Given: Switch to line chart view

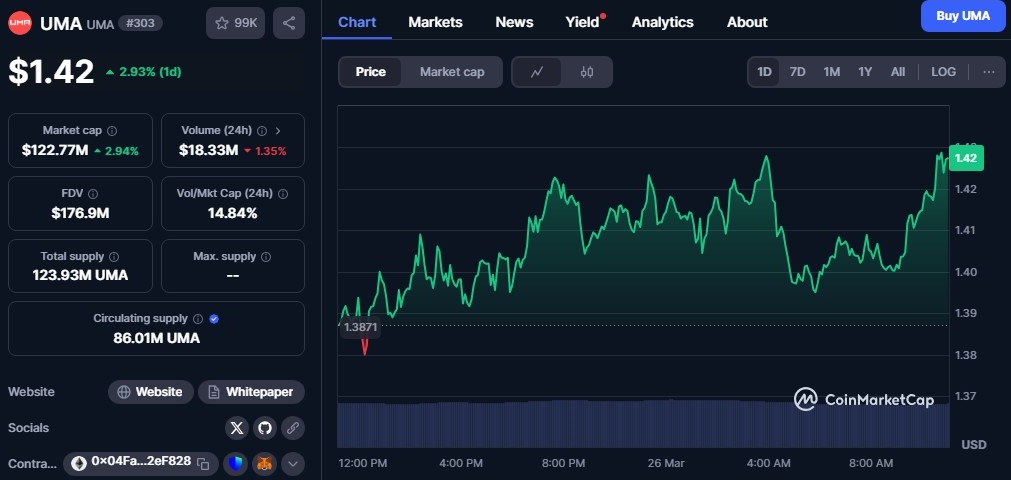Looking at the screenshot, I should tap(536, 72).
